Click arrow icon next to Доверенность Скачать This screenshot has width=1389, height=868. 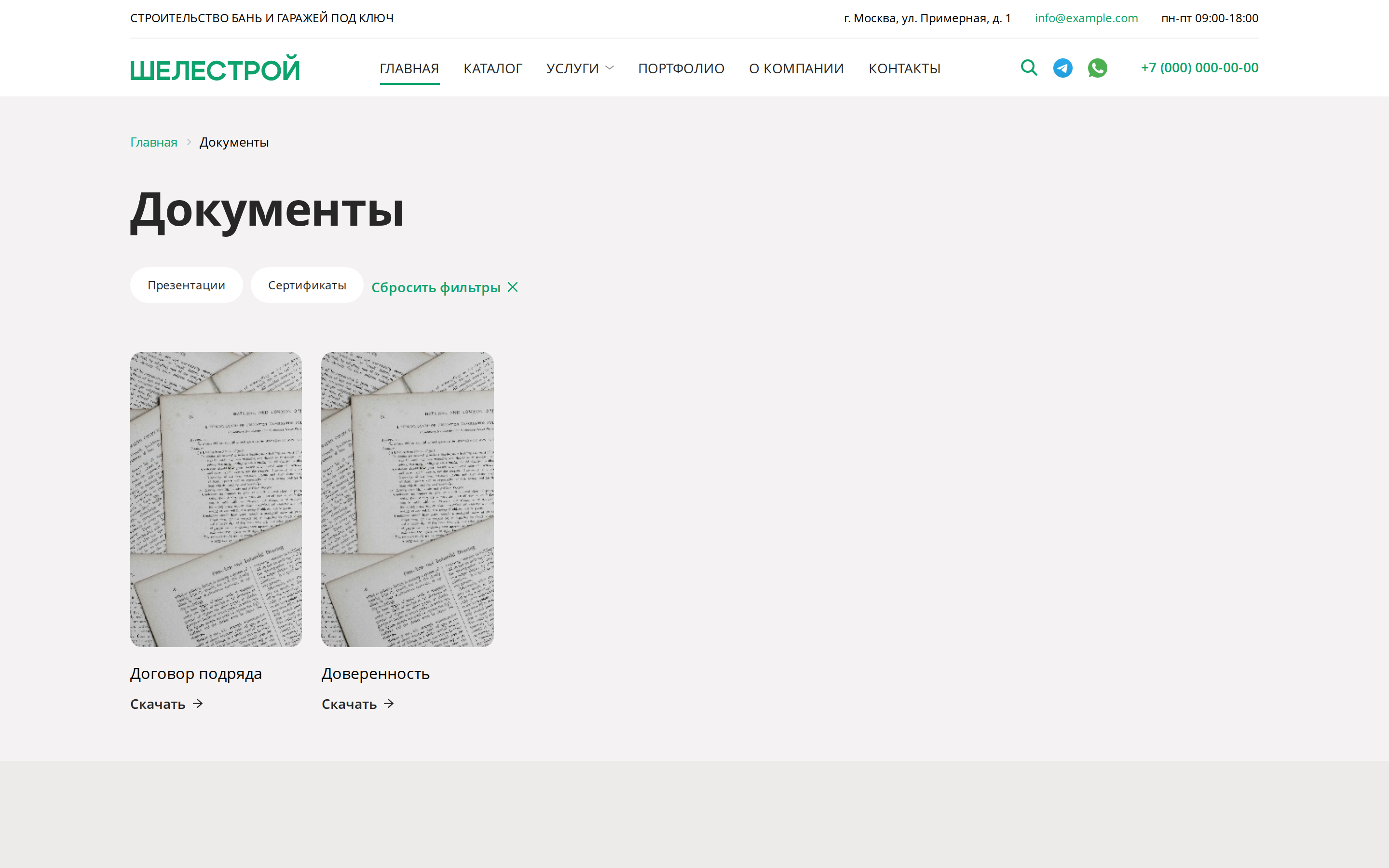point(389,703)
